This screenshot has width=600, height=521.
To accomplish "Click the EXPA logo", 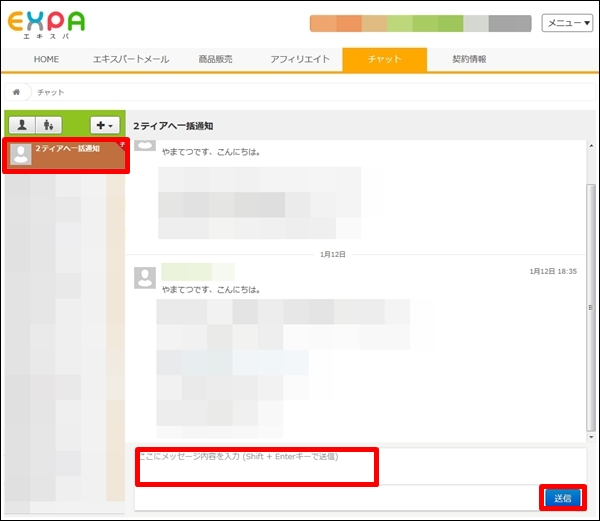I will [x=46, y=25].
